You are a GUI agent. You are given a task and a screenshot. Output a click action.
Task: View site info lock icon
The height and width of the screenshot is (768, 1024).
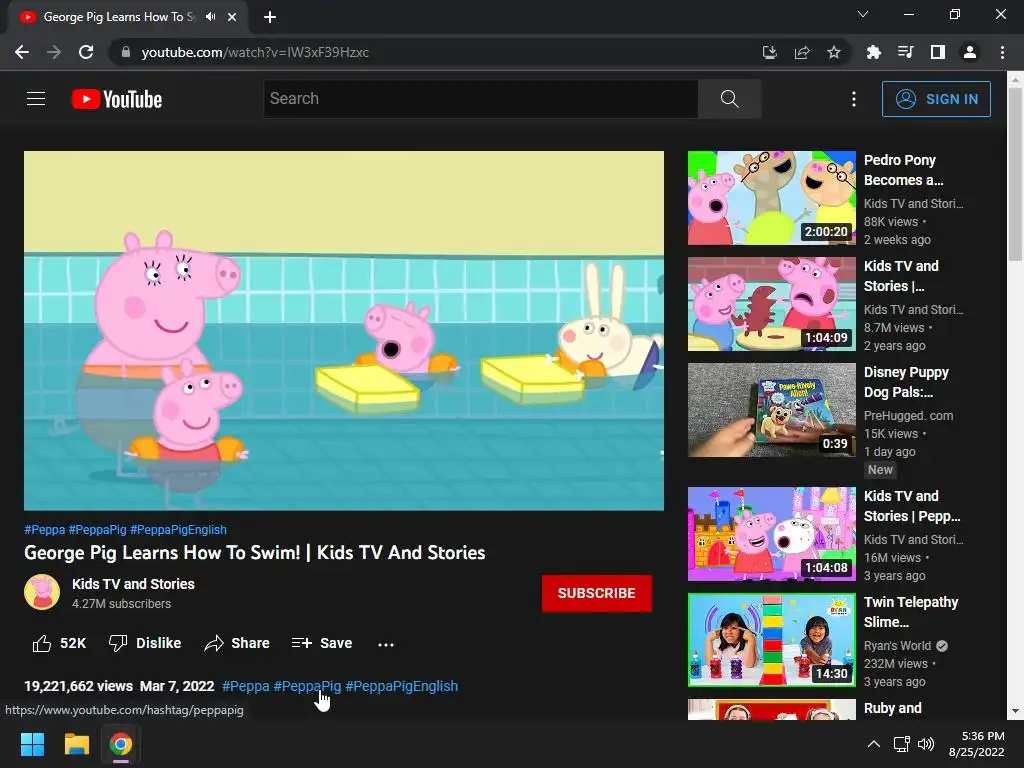(x=126, y=52)
